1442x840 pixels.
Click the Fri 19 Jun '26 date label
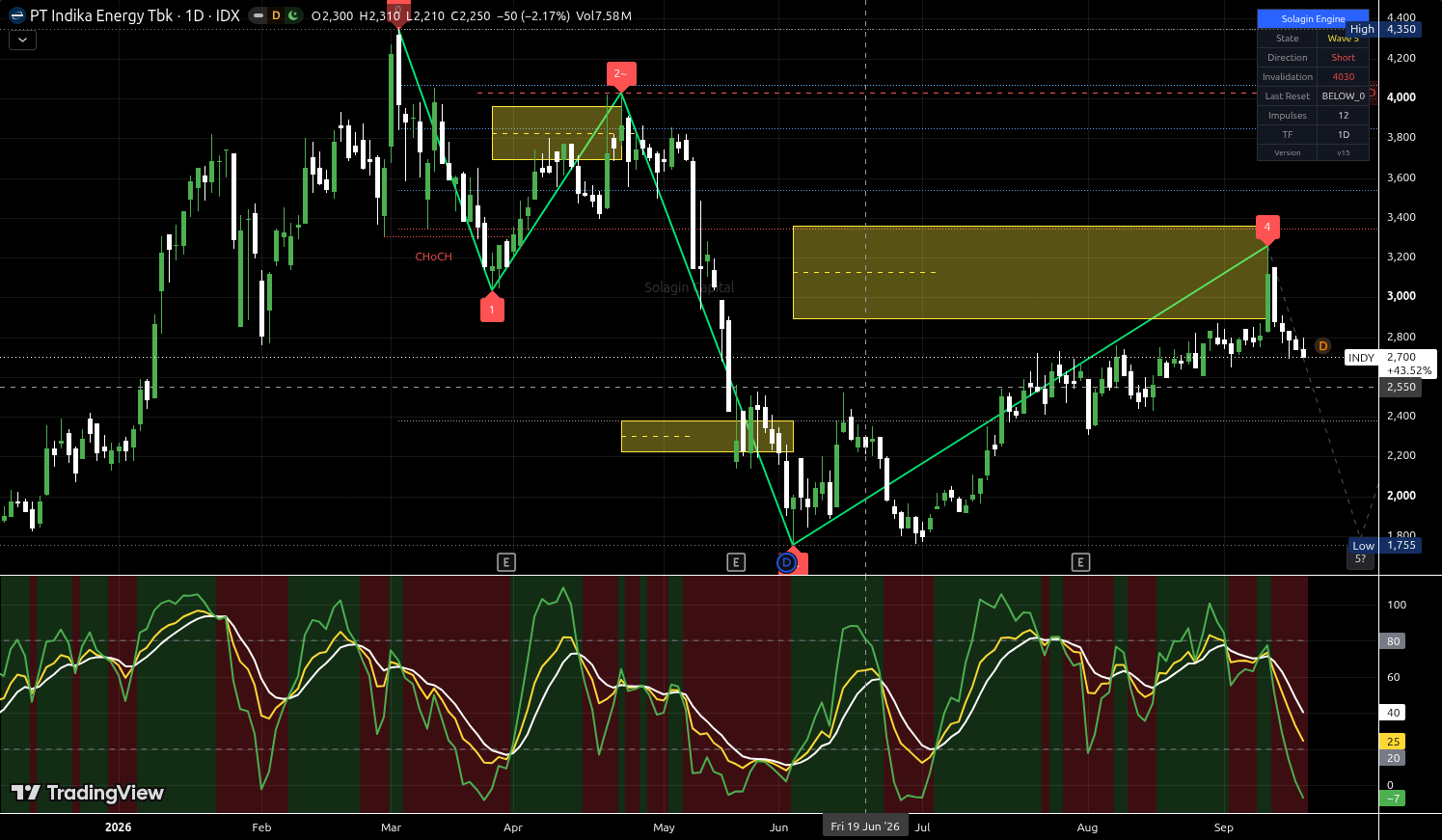pos(865,826)
